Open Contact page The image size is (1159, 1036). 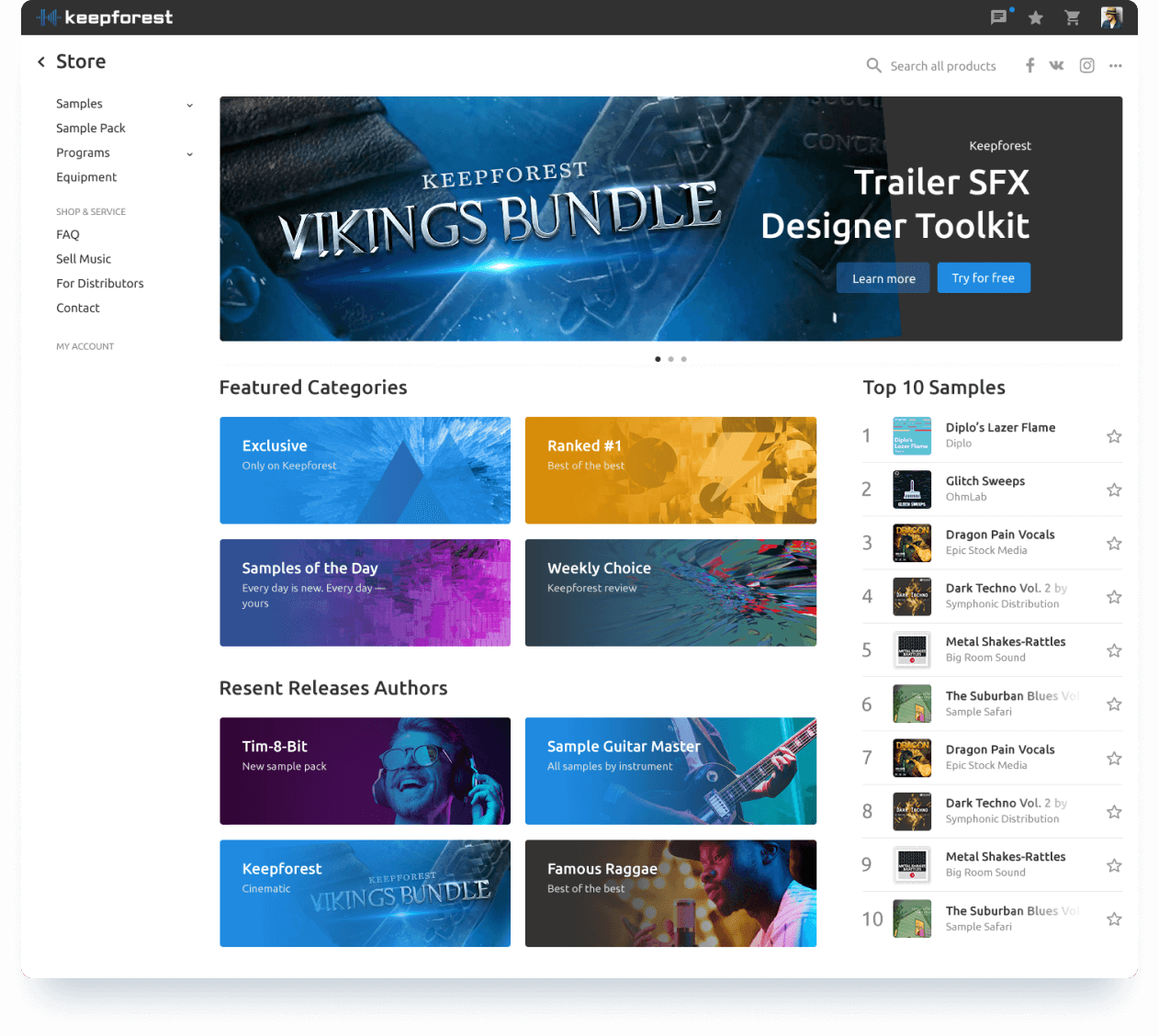78,309
